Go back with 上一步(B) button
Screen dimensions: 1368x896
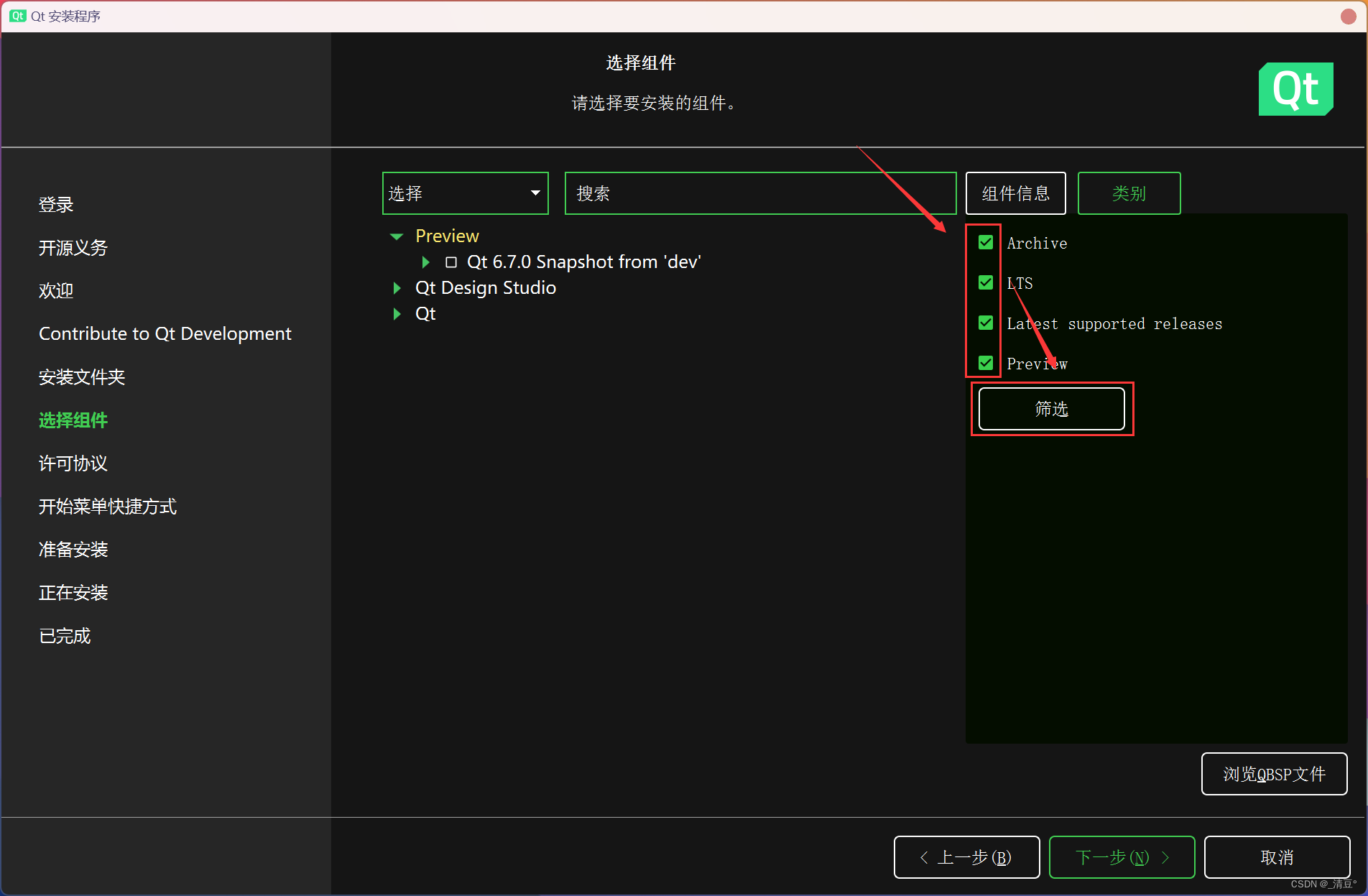coord(967,857)
